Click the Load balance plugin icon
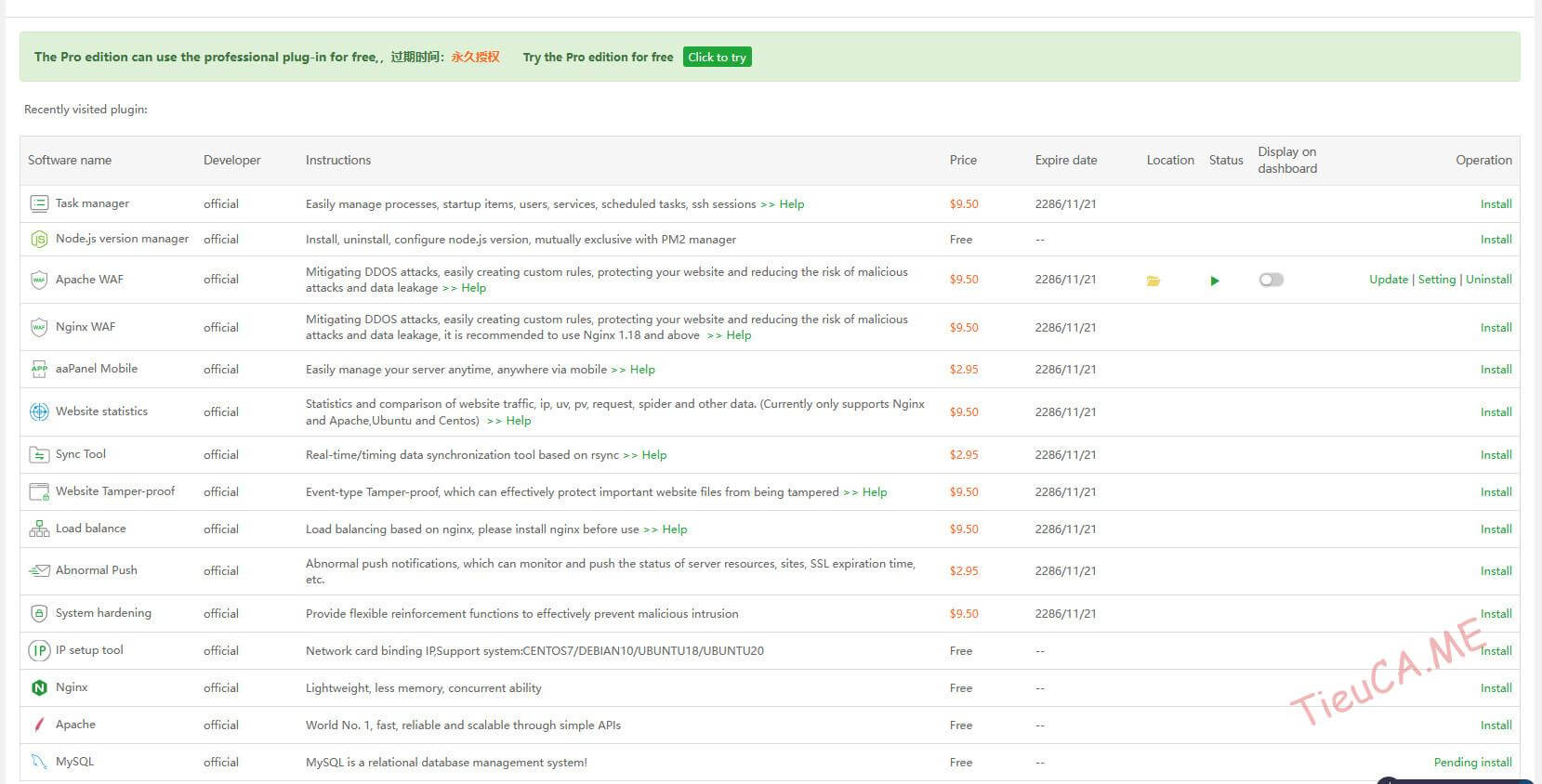The image size is (1542, 784). click(x=39, y=529)
